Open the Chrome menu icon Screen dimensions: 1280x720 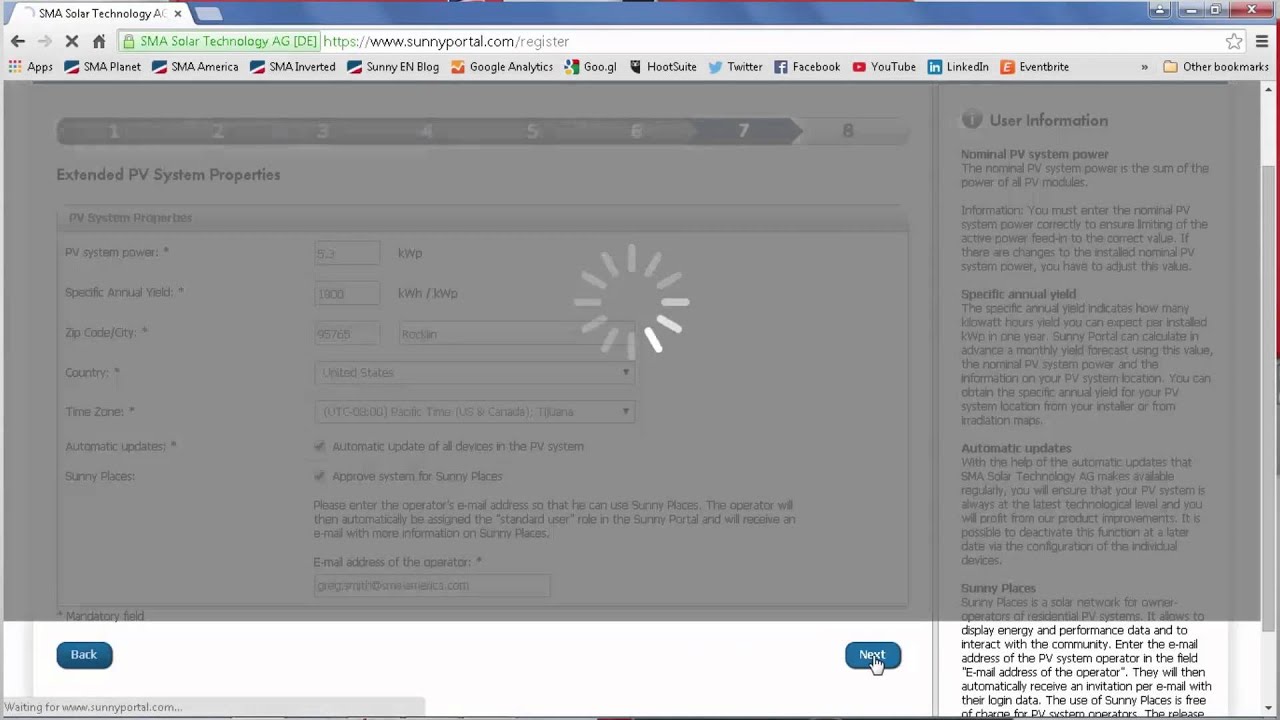pyautogui.click(x=1262, y=41)
